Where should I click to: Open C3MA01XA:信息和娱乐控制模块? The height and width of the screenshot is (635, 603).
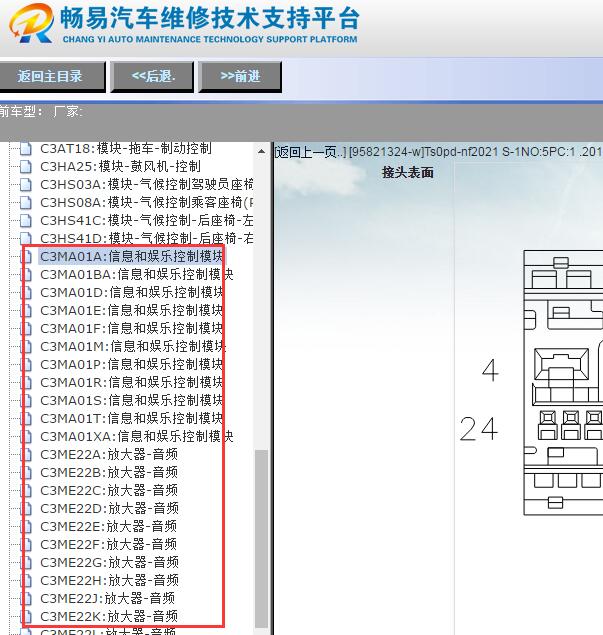[136, 437]
